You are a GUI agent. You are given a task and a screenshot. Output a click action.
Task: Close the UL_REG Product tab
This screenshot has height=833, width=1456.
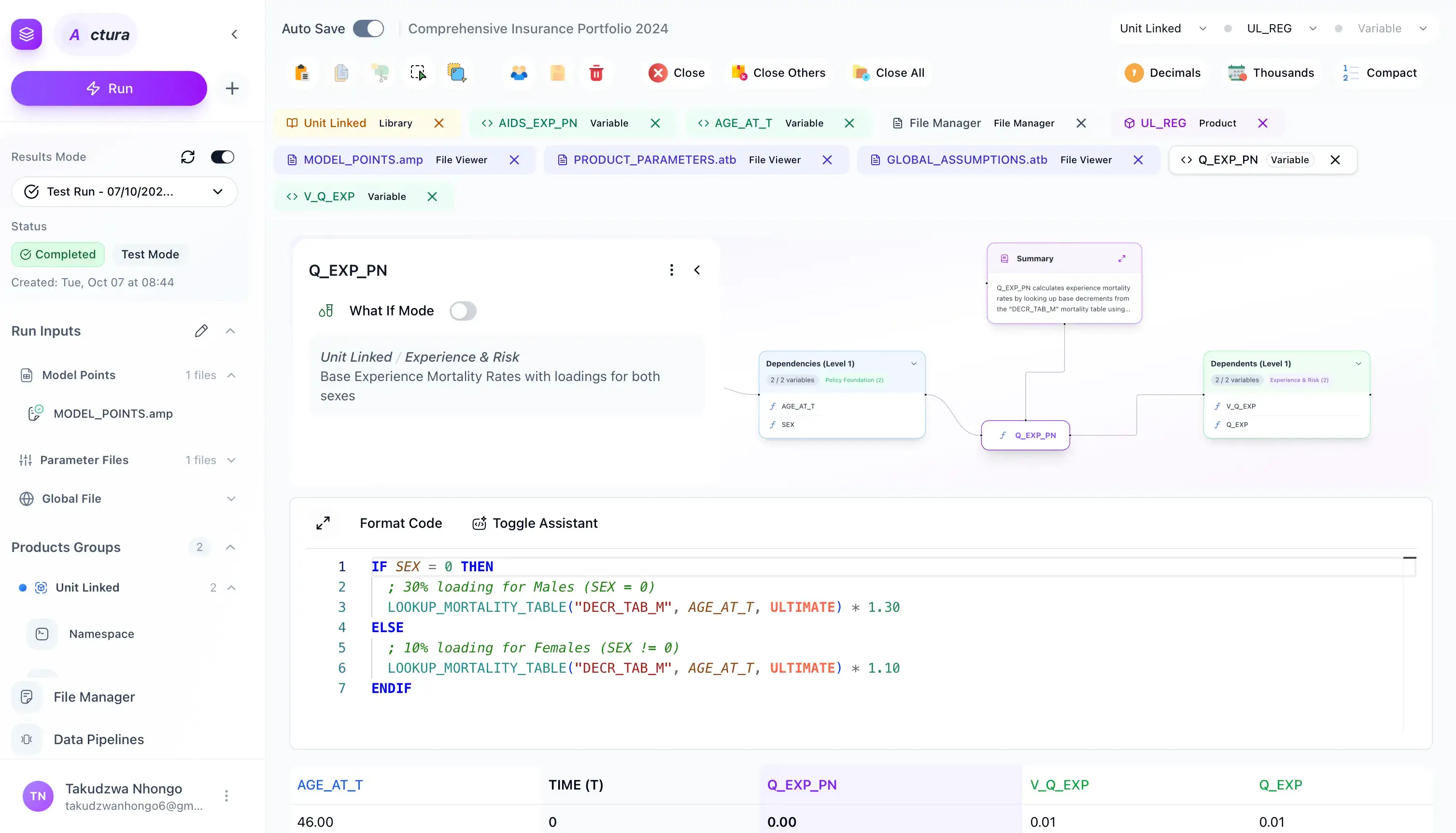pos(1263,123)
